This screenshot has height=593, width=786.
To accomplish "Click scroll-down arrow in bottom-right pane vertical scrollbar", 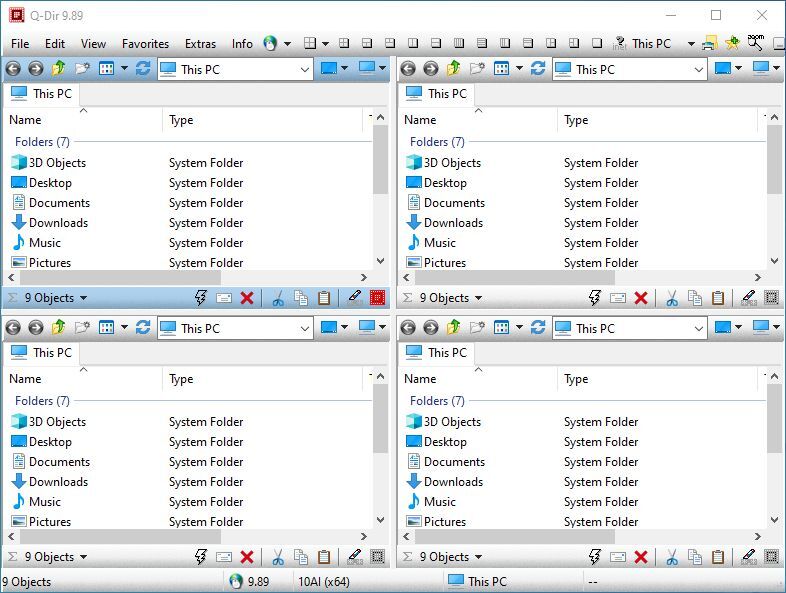I will click(x=774, y=520).
